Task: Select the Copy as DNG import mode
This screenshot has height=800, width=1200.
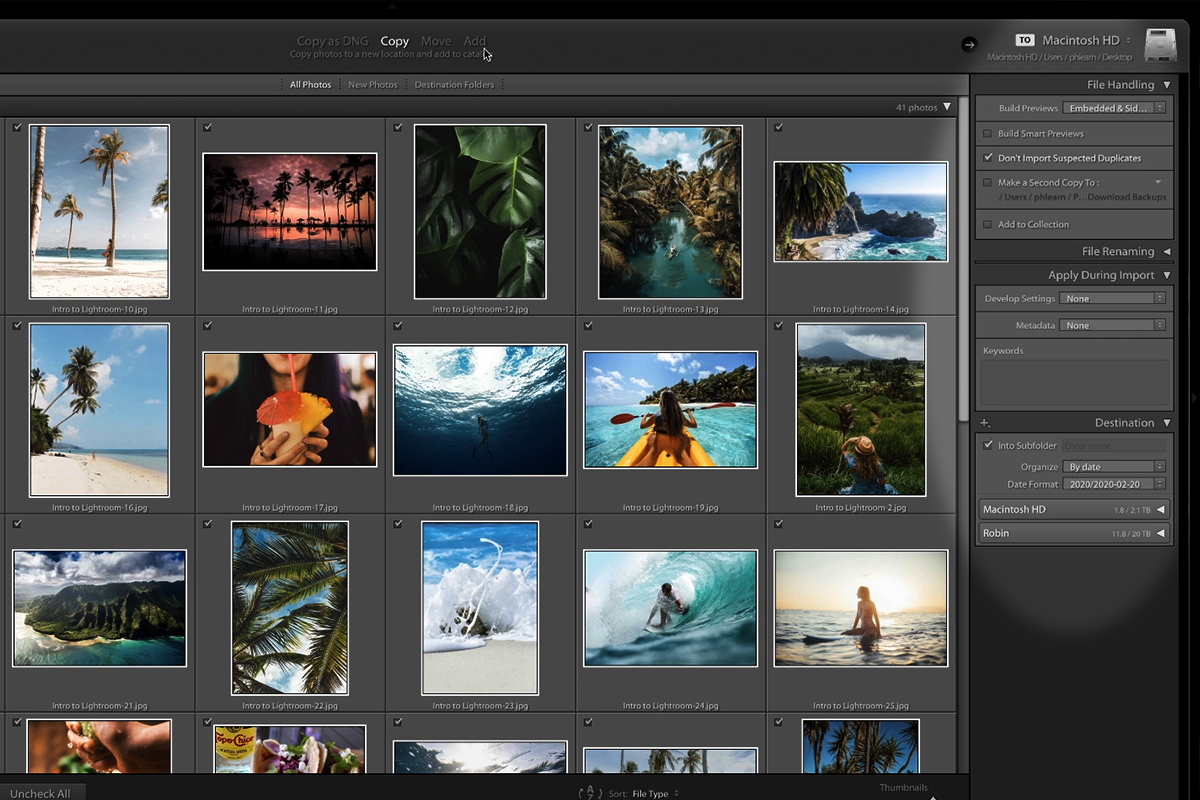Action: coord(332,41)
